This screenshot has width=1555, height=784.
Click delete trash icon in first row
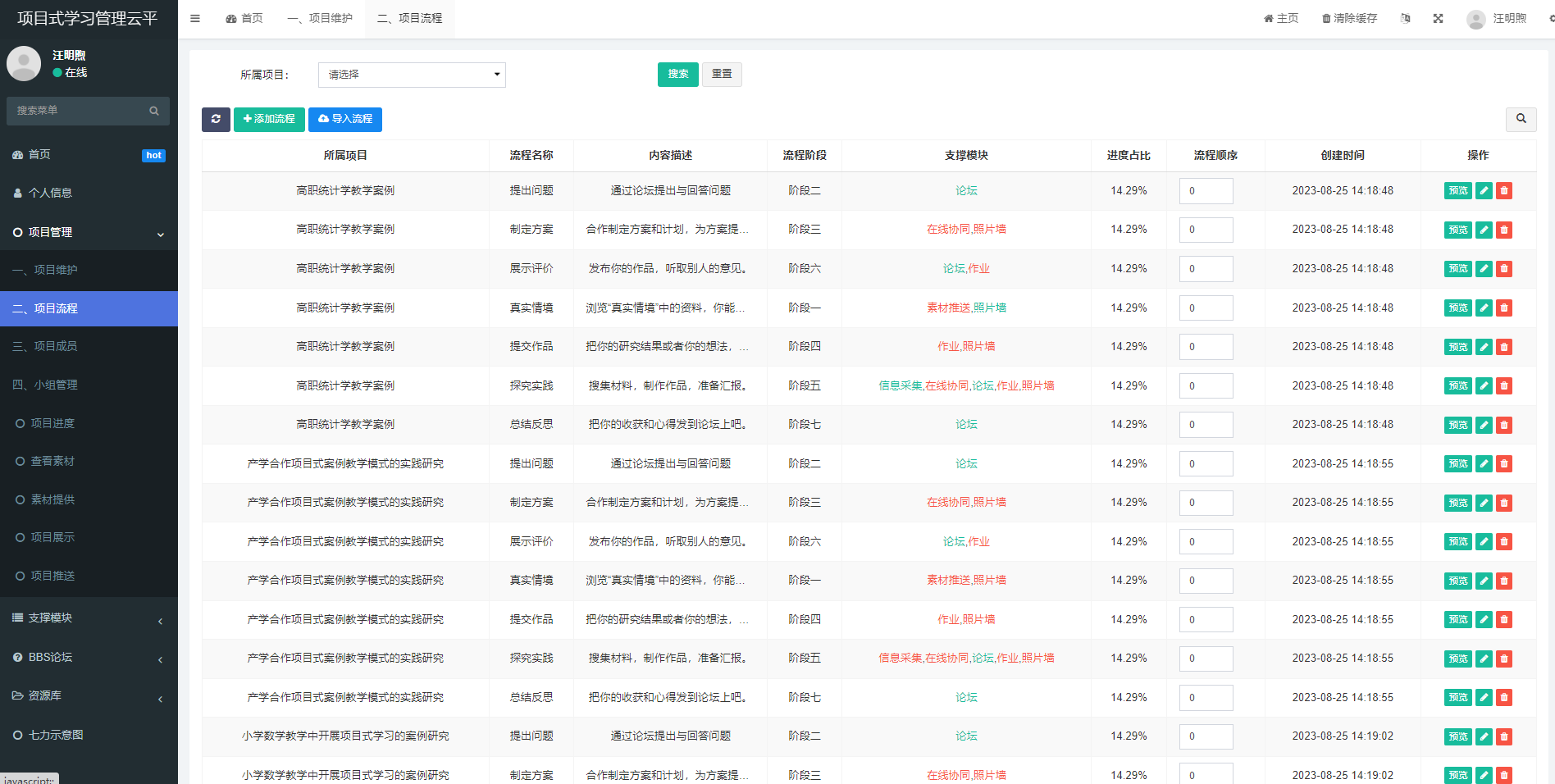pyautogui.click(x=1503, y=191)
